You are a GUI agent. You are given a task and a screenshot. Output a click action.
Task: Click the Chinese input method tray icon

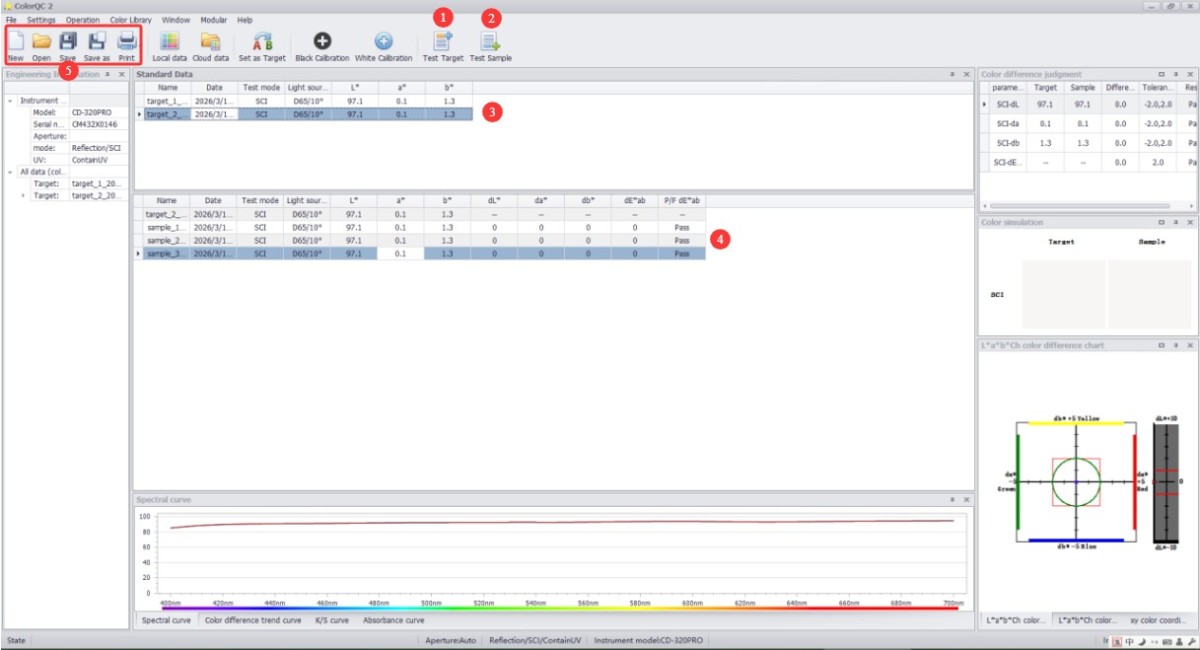point(1129,640)
